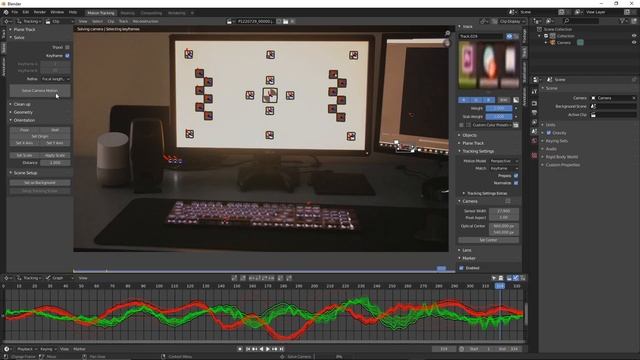Viewport: 640px width, 360px height.
Task: Click the Set Scale button
Action: click(x=24, y=156)
